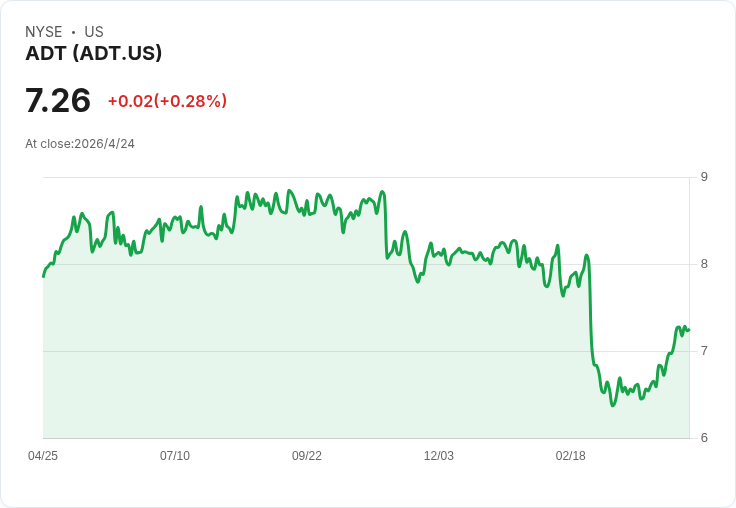Select the 12/03 date on the x-axis

(439, 456)
